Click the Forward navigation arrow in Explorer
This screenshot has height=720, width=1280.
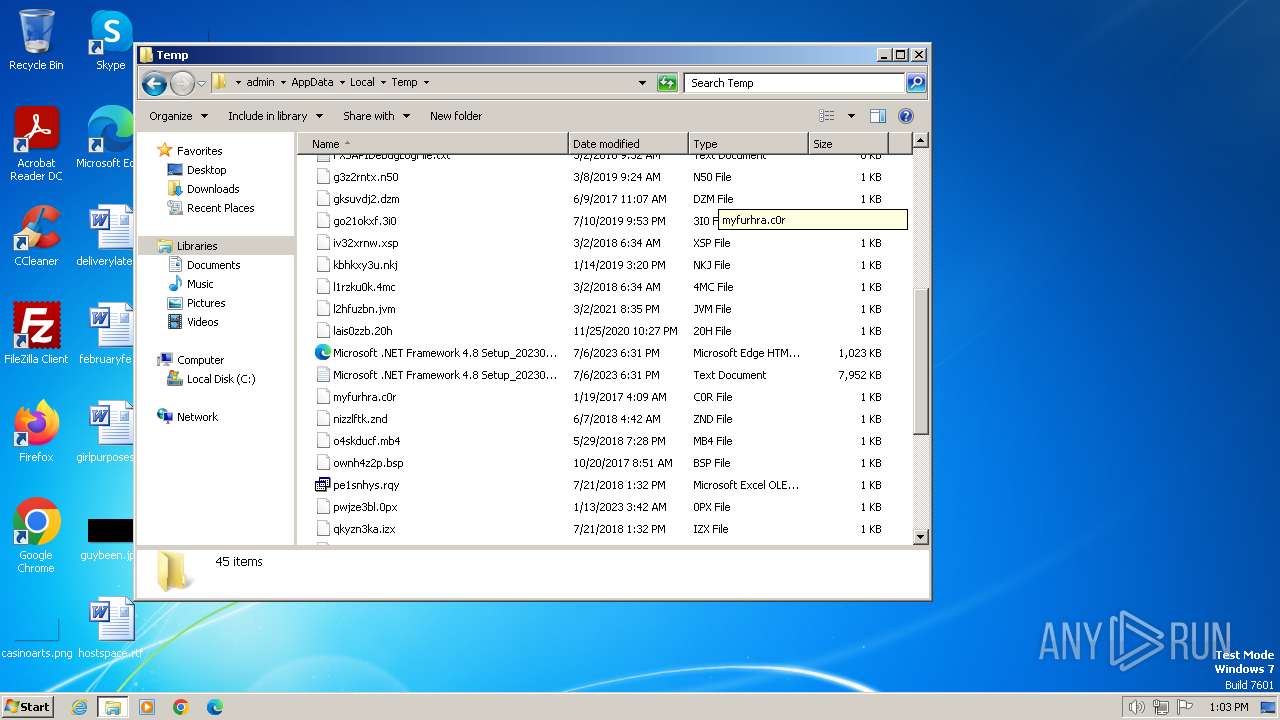(182, 83)
